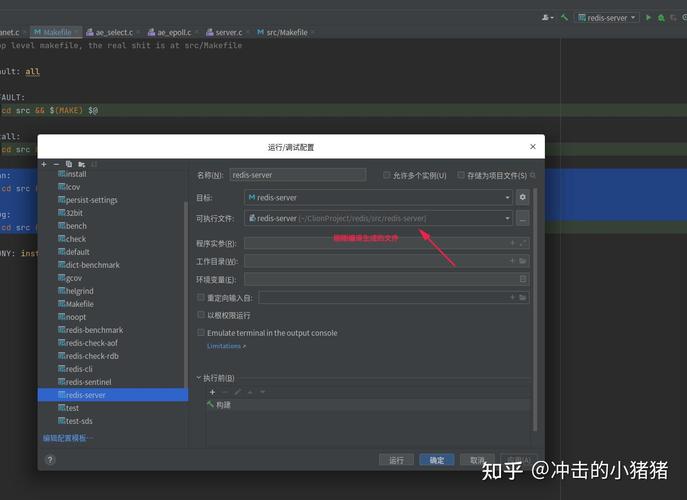
Task: Click the Cancel button in the dialog
Action: 477,460
